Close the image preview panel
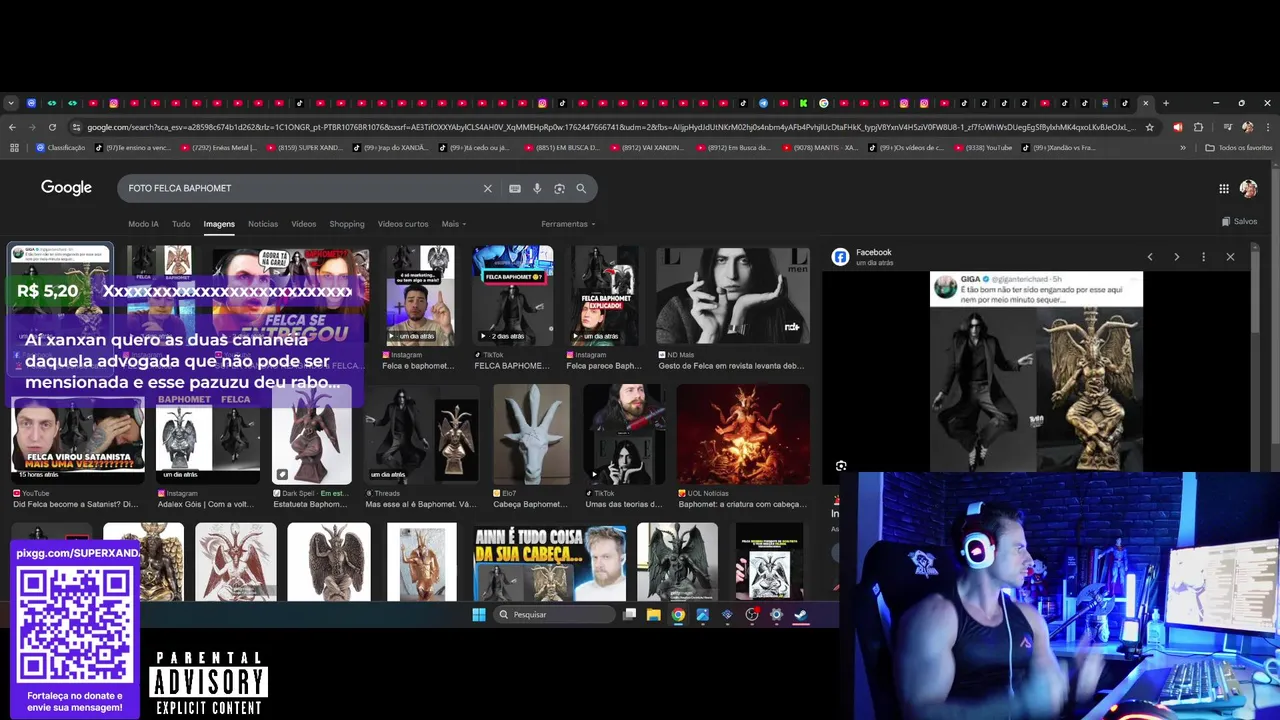The width and height of the screenshot is (1280, 720). 1230,257
